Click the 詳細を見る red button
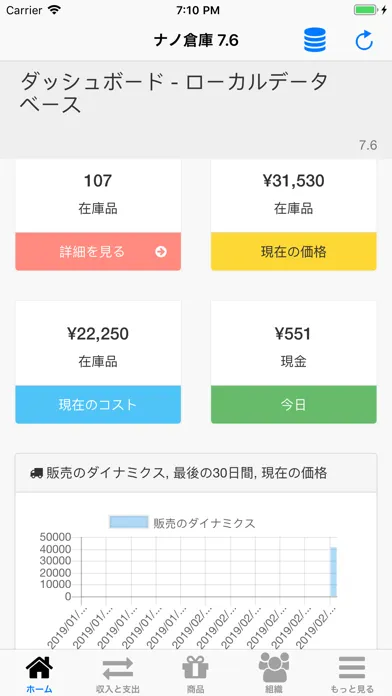This screenshot has height=696, width=392. click(98, 251)
